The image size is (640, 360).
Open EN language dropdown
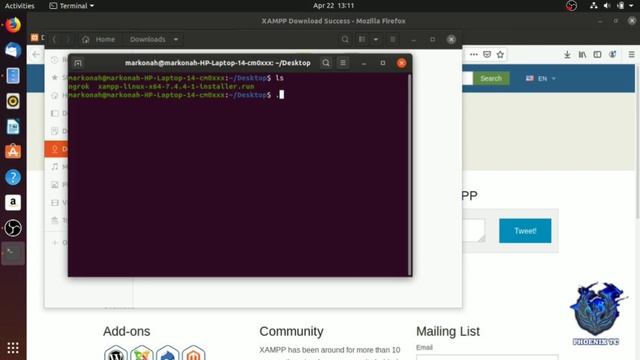[x=541, y=78]
